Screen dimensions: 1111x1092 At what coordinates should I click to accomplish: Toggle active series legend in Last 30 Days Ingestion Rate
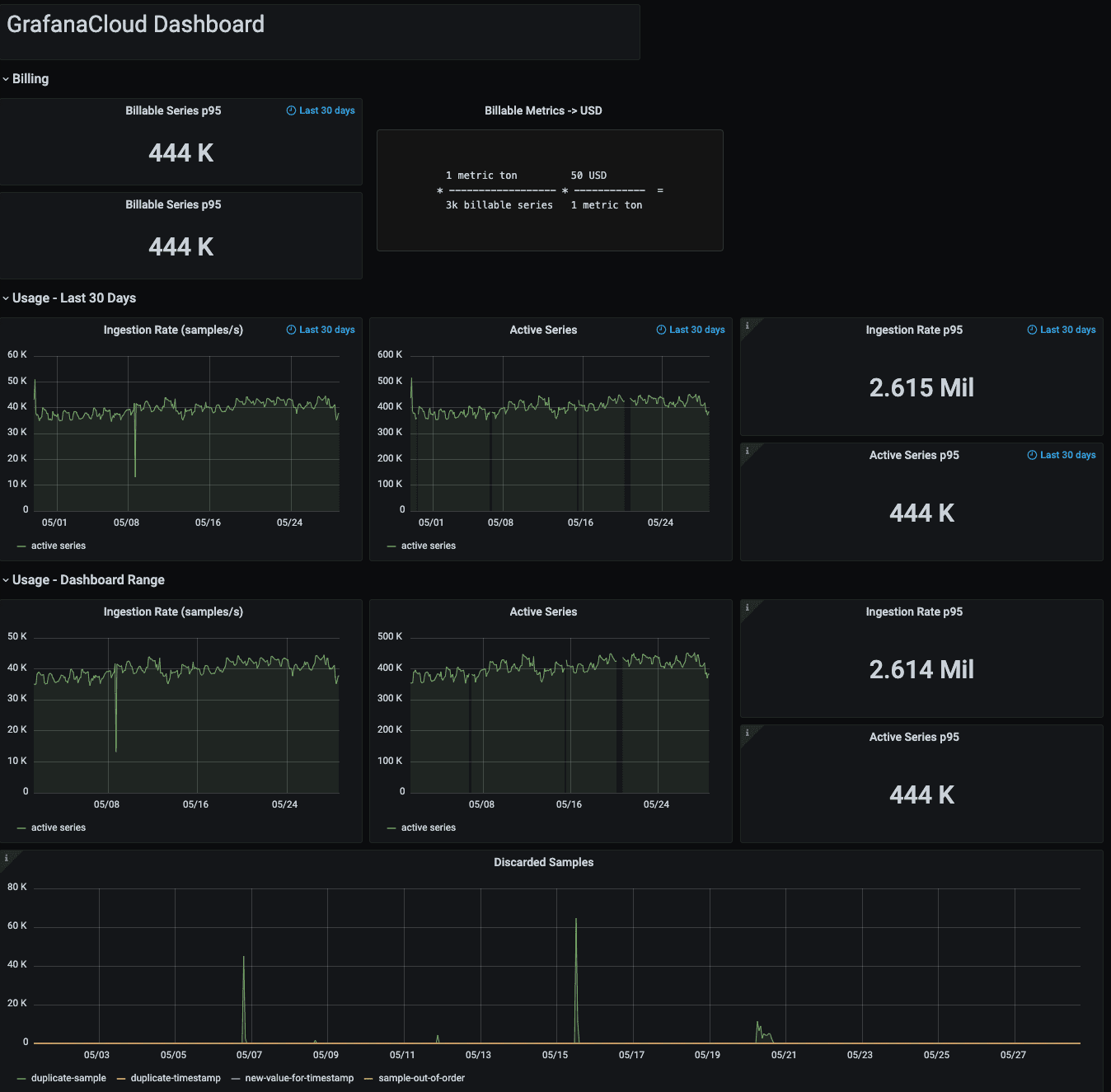[x=59, y=546]
